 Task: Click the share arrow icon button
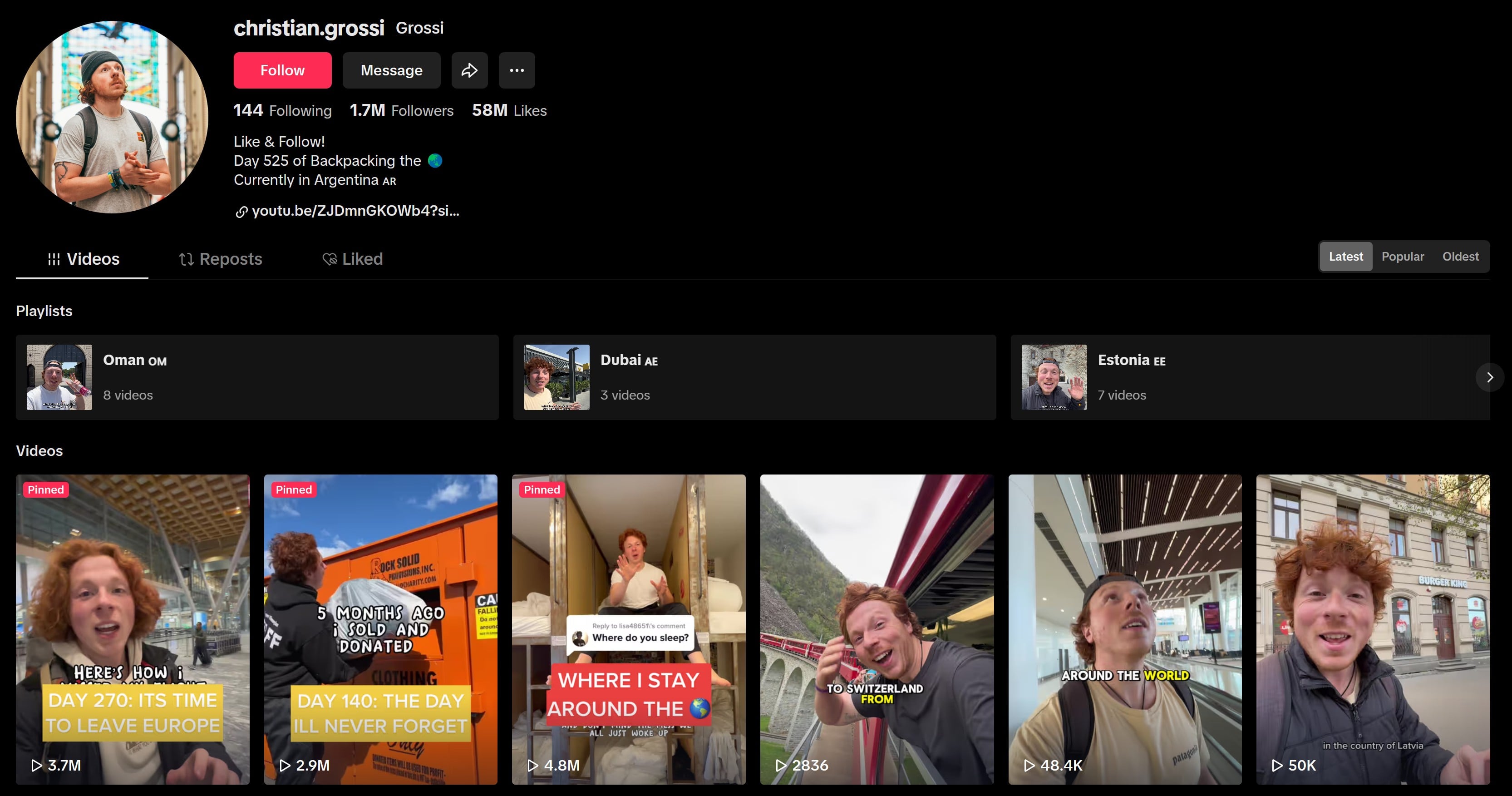[x=469, y=70]
